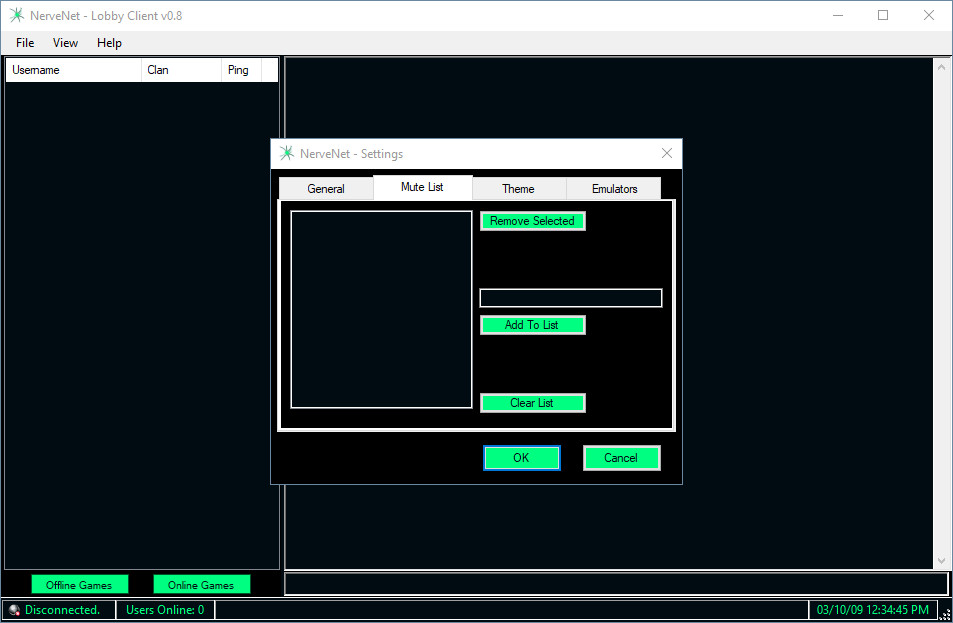Click the disconnected status icon in status bar
This screenshot has width=953, height=623.
point(14,610)
